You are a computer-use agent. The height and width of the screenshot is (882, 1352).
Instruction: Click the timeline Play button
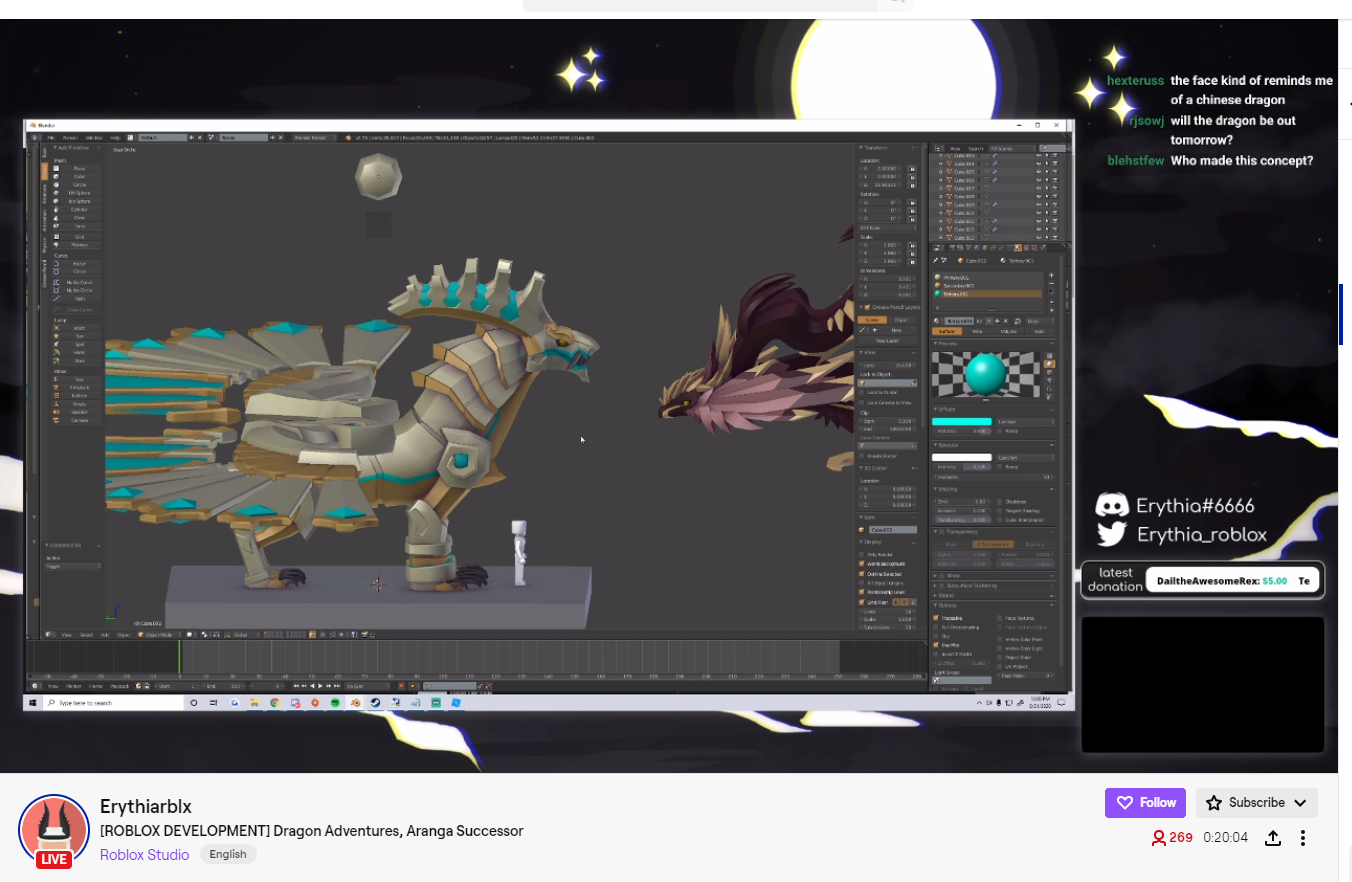click(x=320, y=686)
